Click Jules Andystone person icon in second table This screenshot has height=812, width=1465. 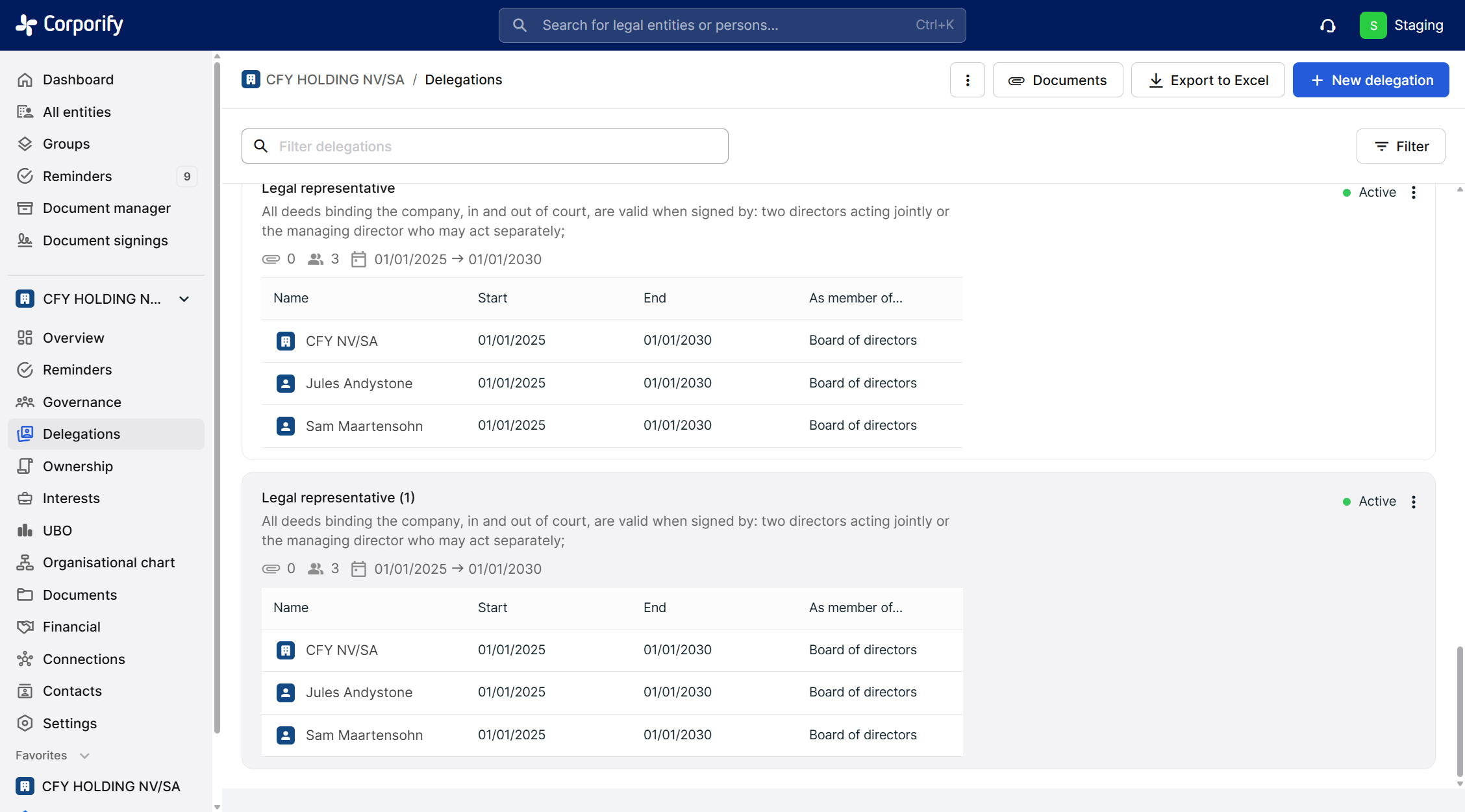286,693
